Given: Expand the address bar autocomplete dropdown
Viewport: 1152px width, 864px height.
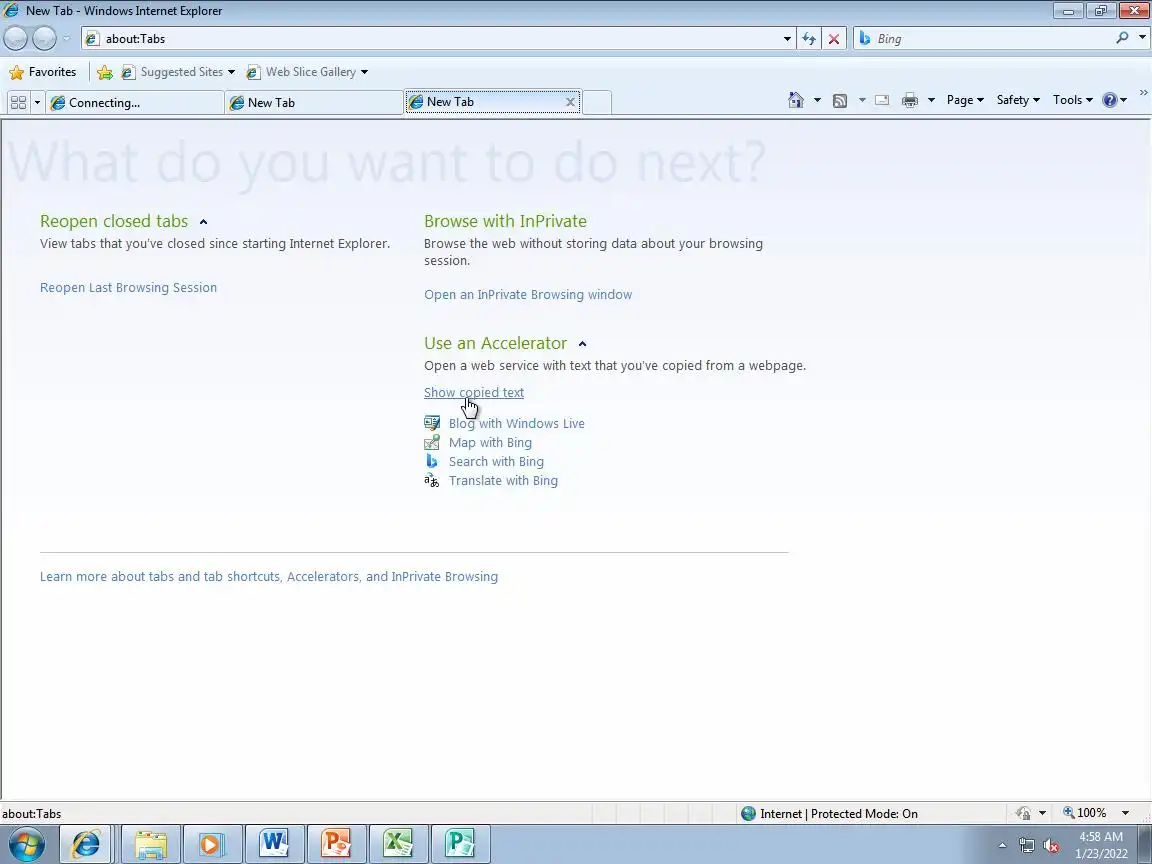Looking at the screenshot, I should tap(787, 39).
